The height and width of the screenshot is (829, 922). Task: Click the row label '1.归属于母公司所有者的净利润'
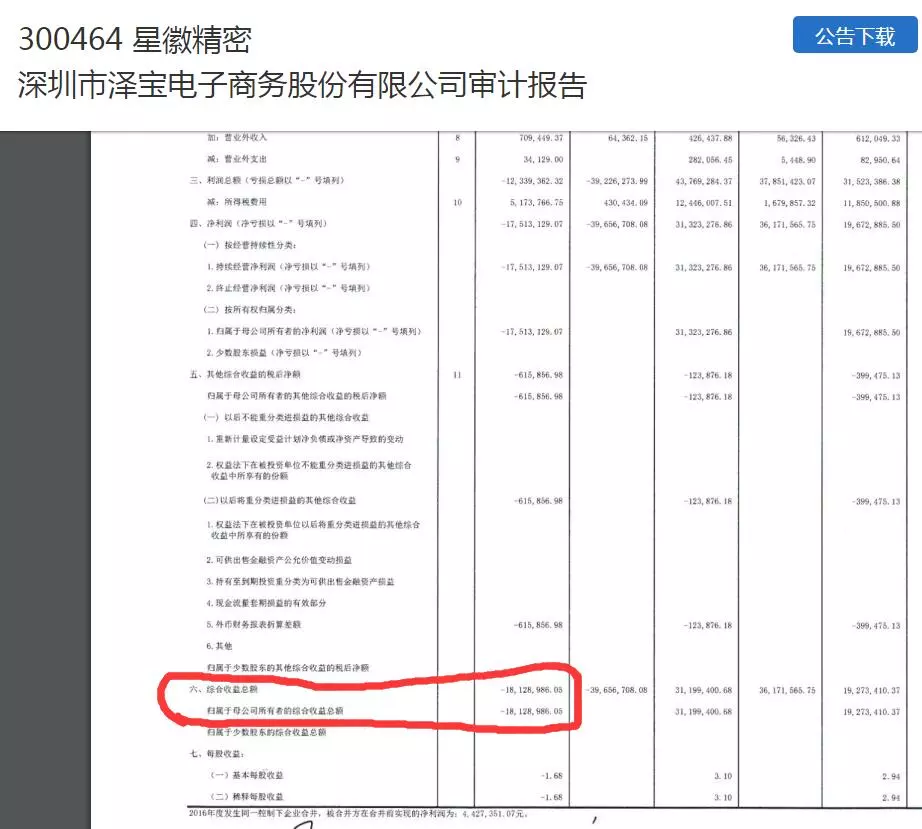point(314,332)
